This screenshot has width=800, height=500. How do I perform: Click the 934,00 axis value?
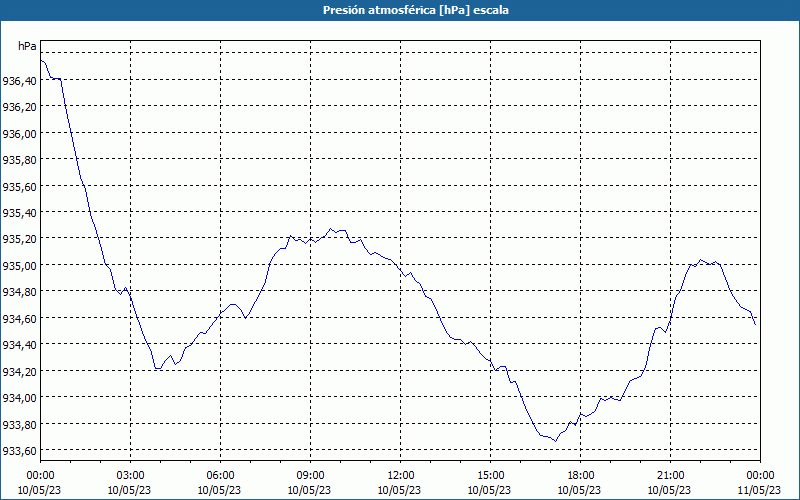[19, 397]
